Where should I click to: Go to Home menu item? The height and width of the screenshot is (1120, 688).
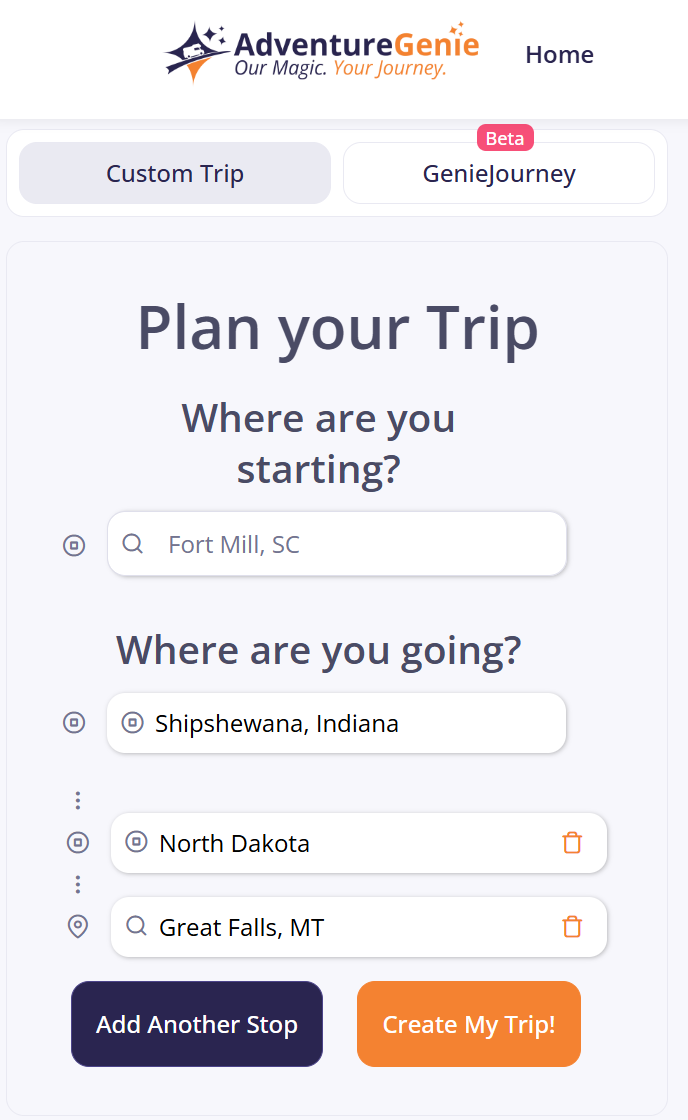point(559,54)
